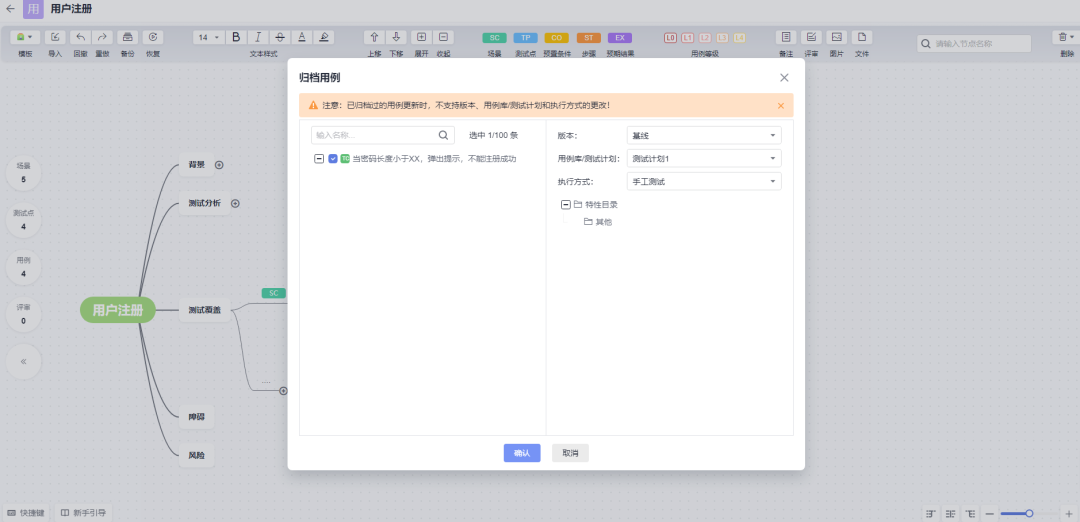Click the magnifier icon in dialog search
1080x522 pixels.
[444, 135]
